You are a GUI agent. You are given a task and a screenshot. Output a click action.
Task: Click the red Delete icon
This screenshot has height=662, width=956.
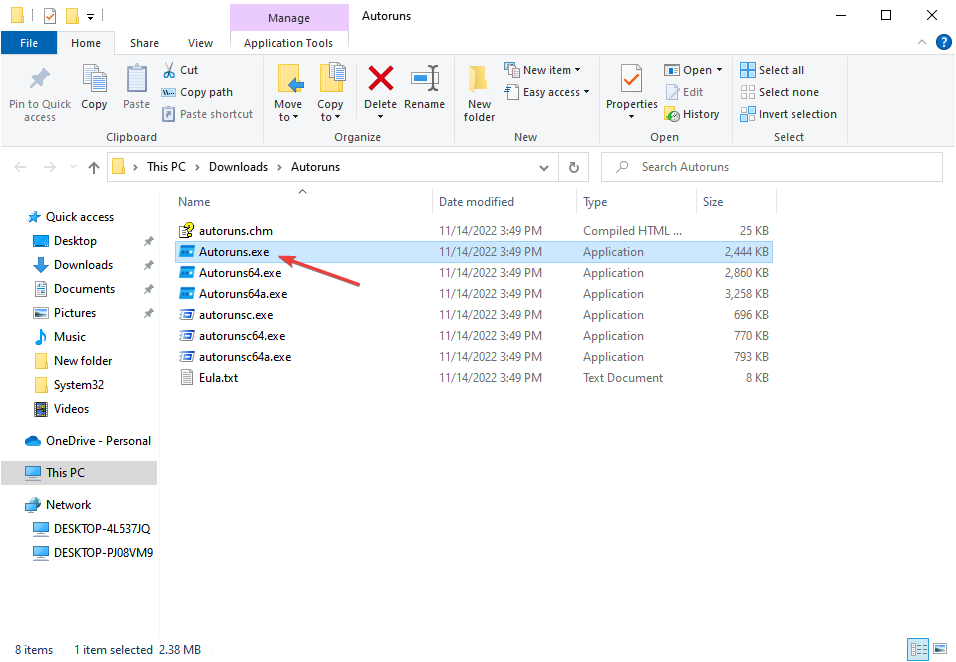coord(380,79)
